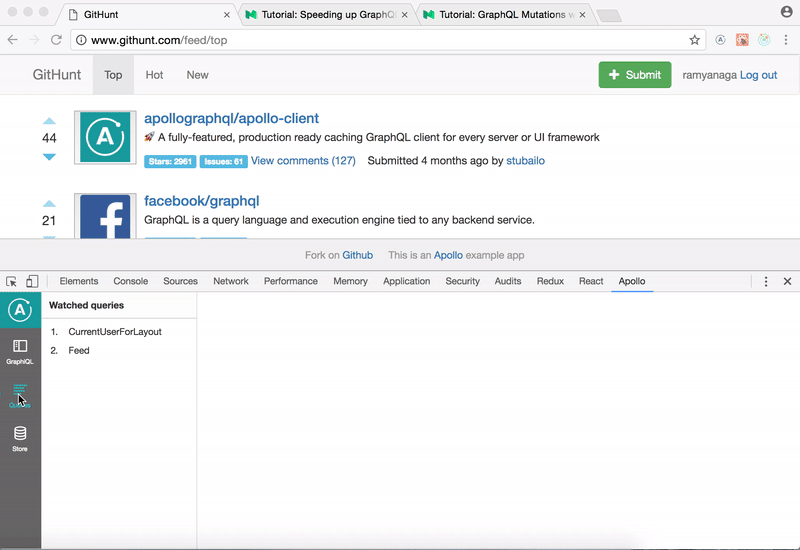Viewport: 800px width, 550px height.
Task: Switch to the Elements DevTools tab
Action: (79, 281)
